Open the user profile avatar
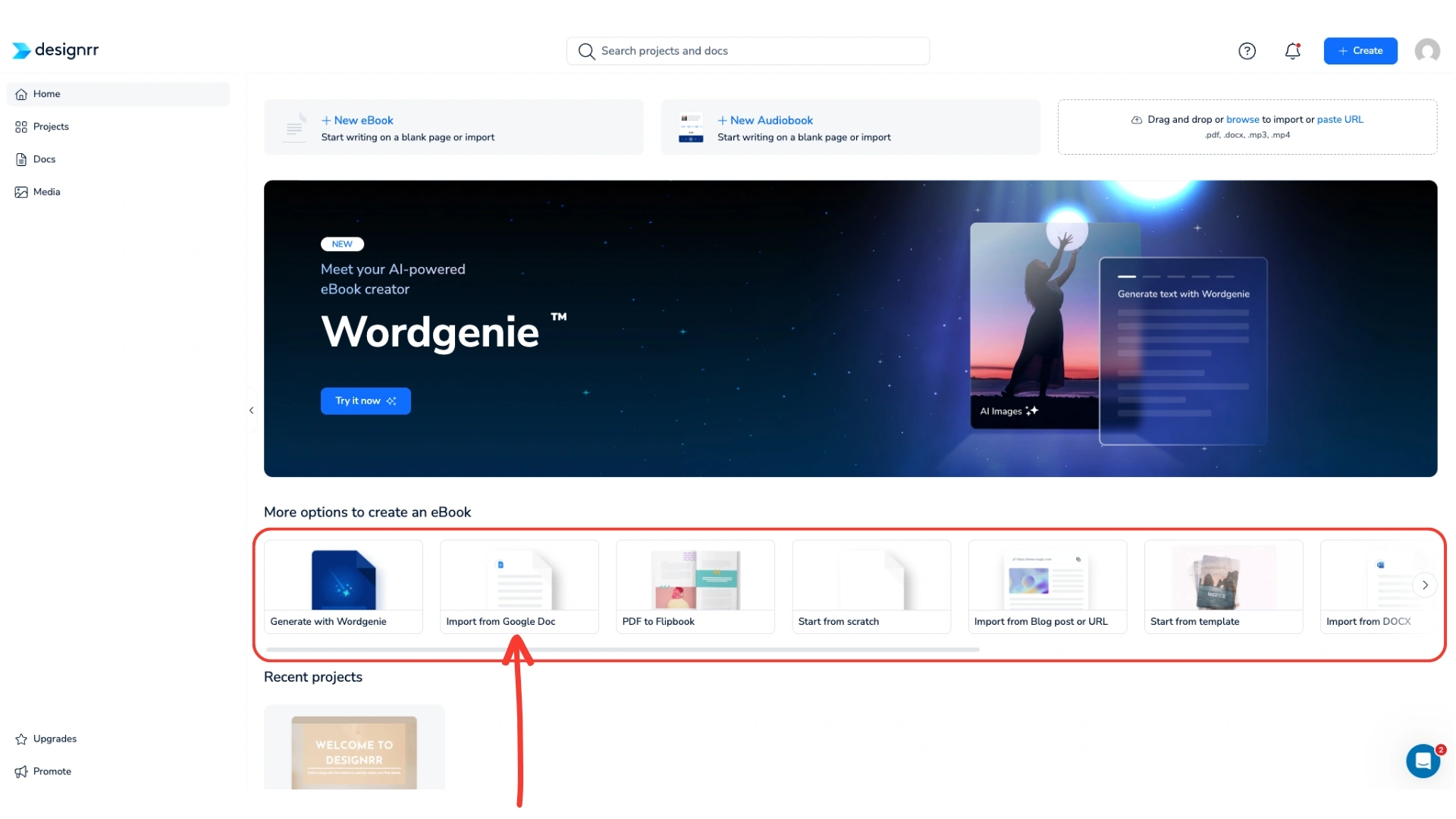Image resolution: width=1456 pixels, height=819 pixels. [x=1426, y=51]
